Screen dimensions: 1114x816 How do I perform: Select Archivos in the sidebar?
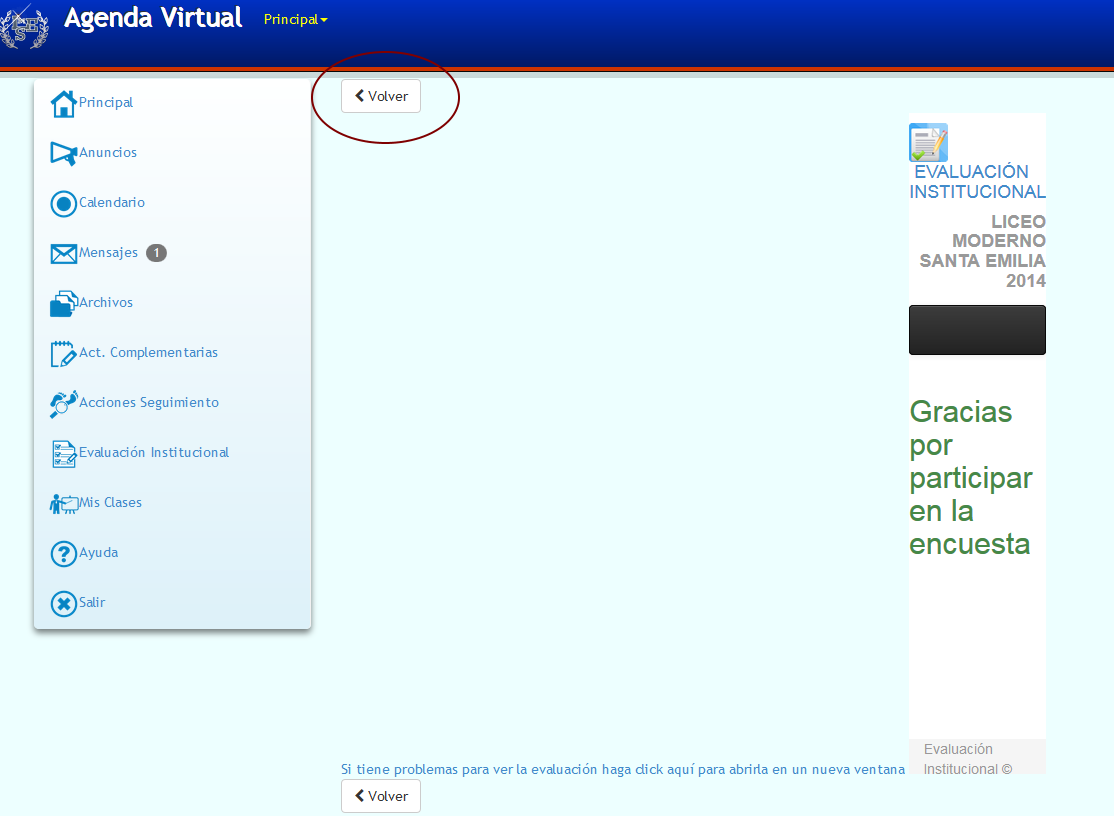[106, 302]
